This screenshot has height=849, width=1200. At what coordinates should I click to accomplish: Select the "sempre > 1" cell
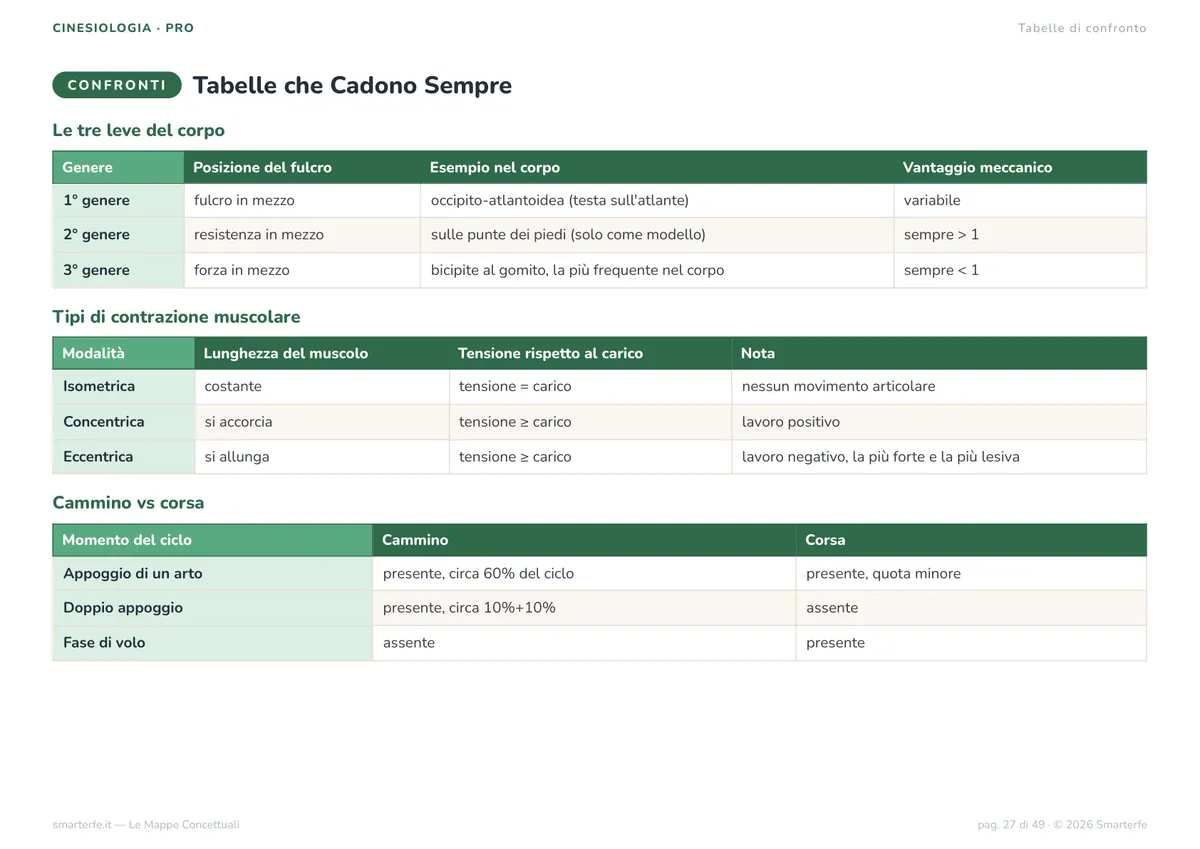click(x=1020, y=235)
